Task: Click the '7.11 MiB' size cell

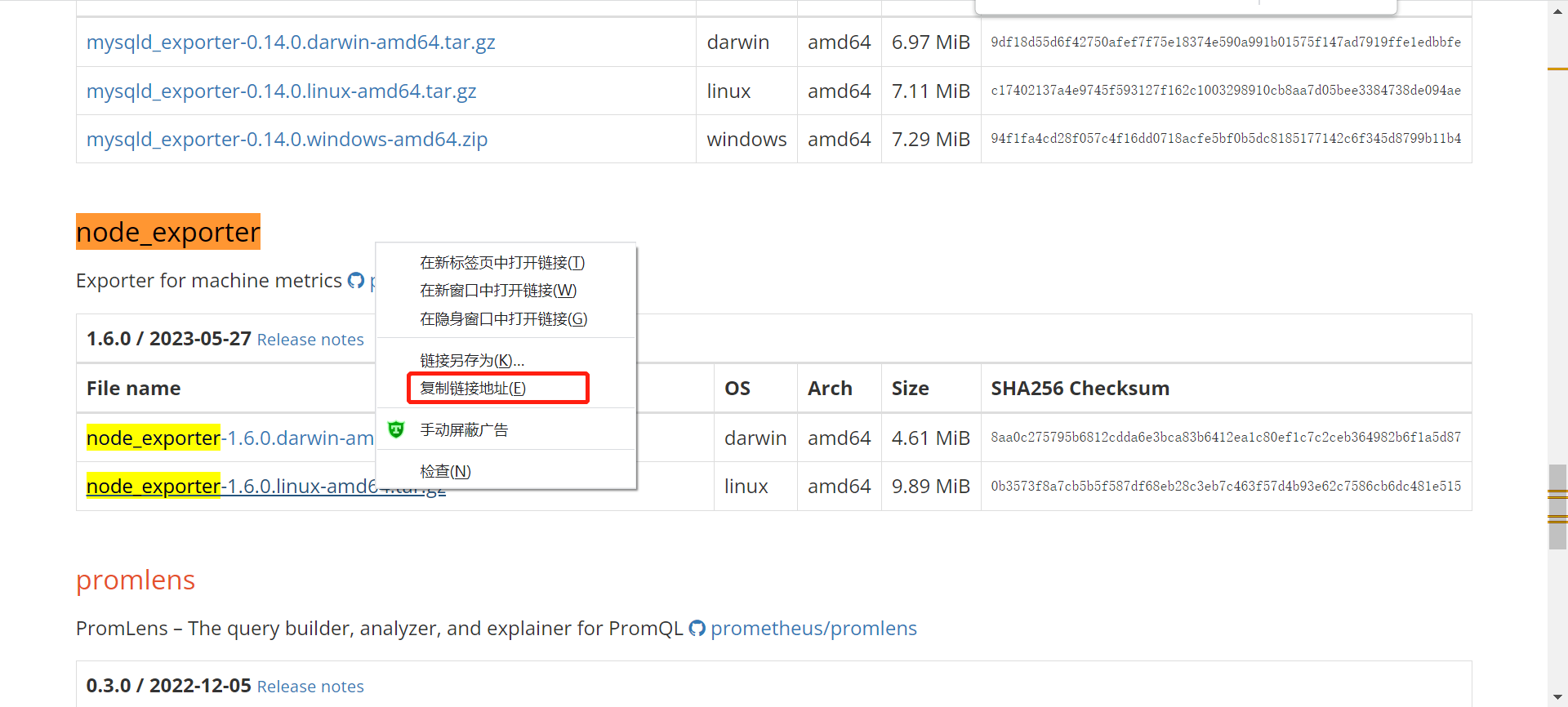Action: click(x=931, y=91)
